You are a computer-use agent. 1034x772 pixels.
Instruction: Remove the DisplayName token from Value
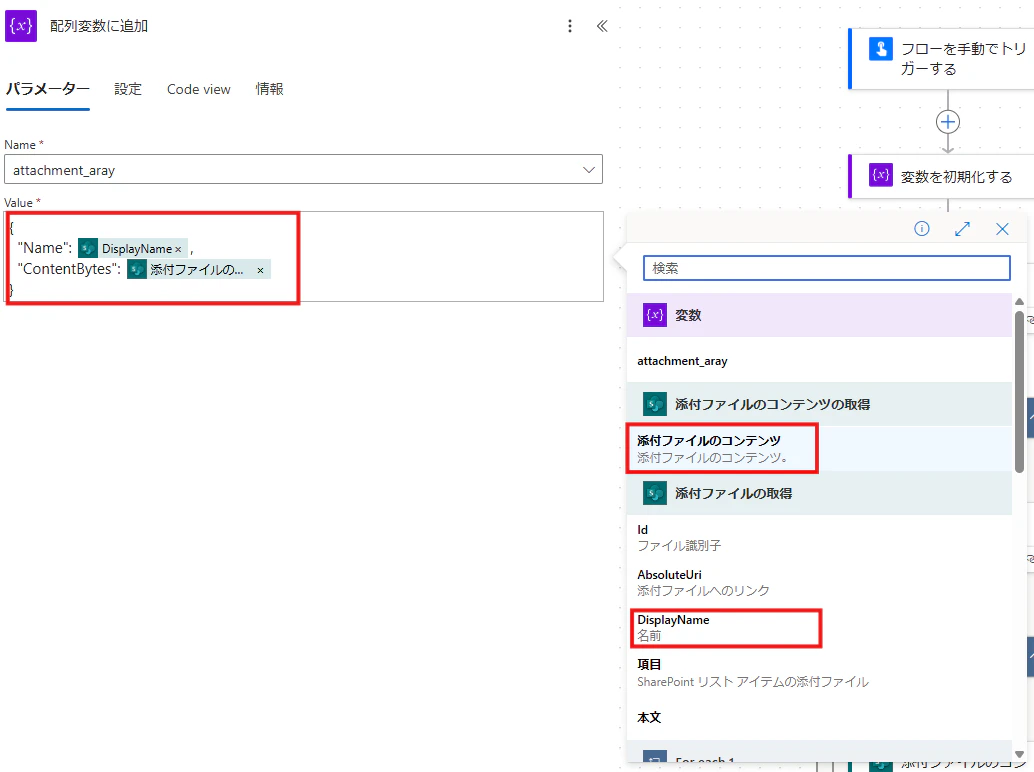178,249
